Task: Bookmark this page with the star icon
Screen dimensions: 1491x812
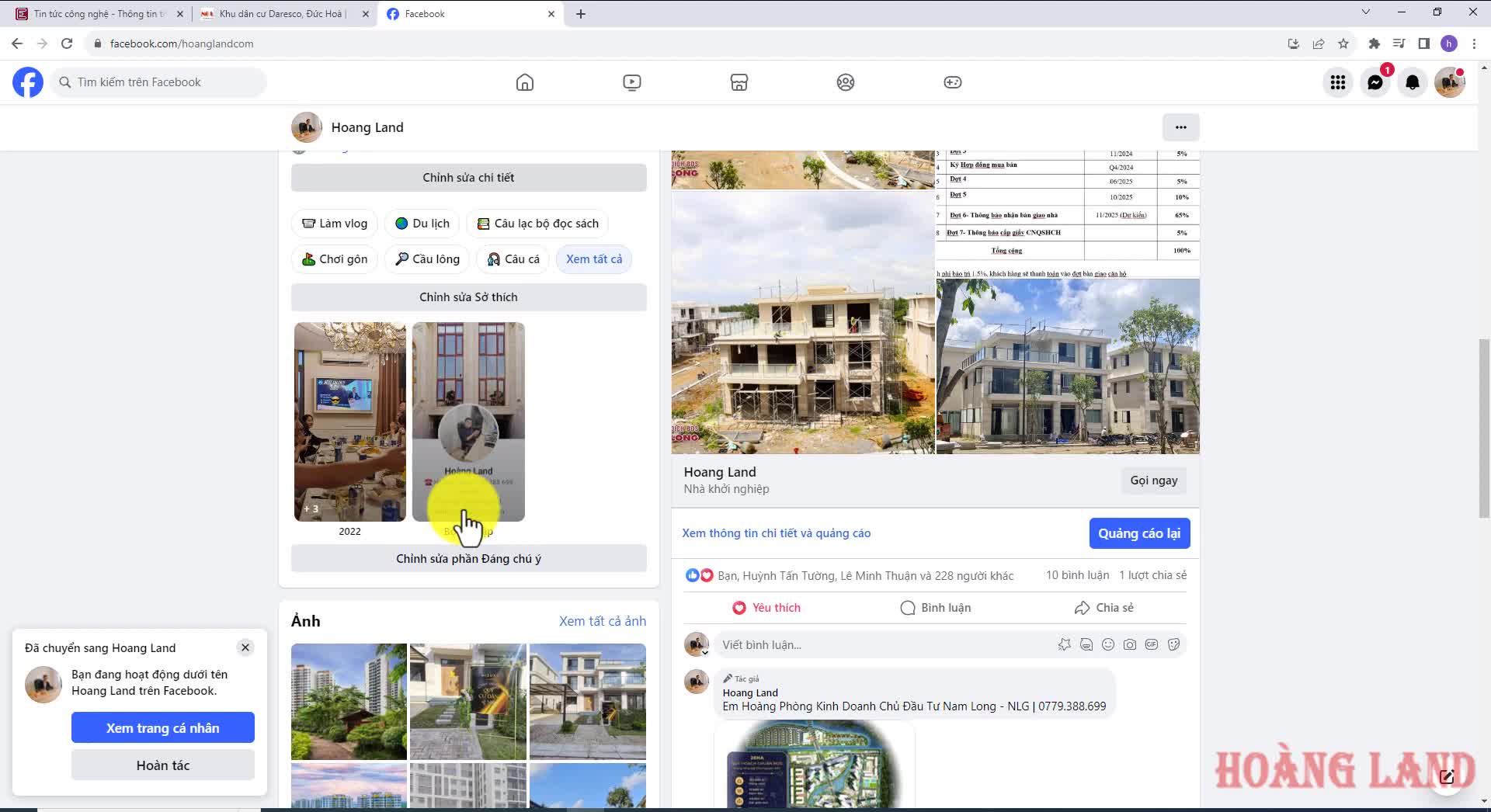Action: [1343, 43]
